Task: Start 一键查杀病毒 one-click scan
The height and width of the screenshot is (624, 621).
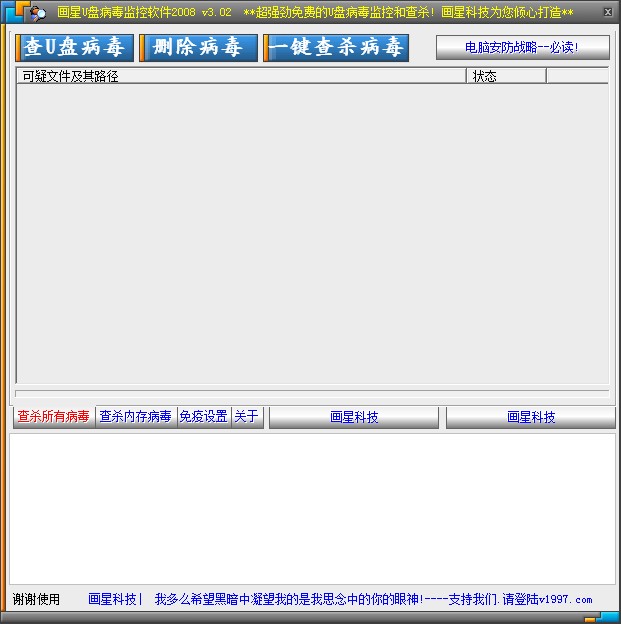Action: (336, 48)
